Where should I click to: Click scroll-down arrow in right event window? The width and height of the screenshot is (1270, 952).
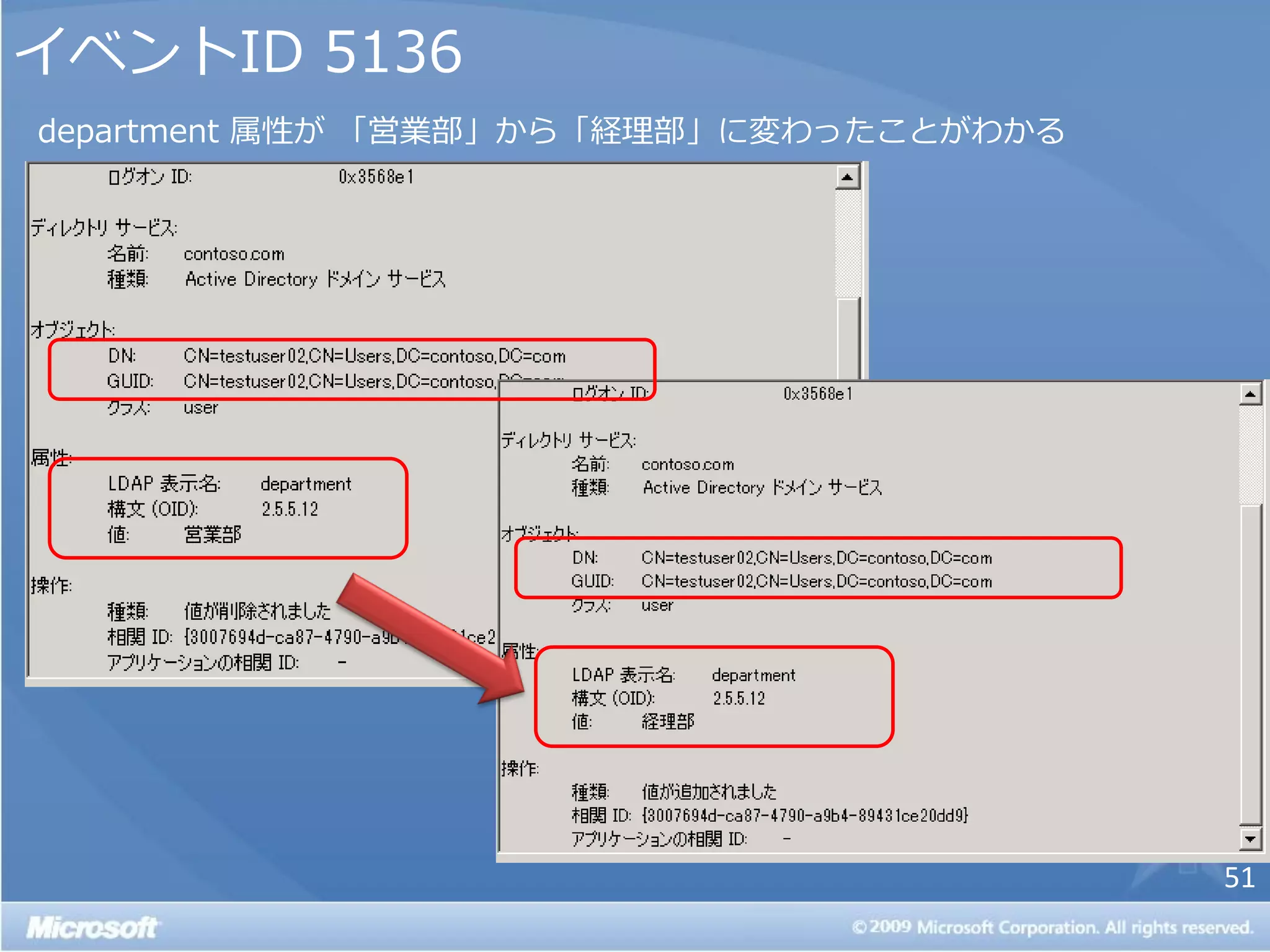[1250, 839]
